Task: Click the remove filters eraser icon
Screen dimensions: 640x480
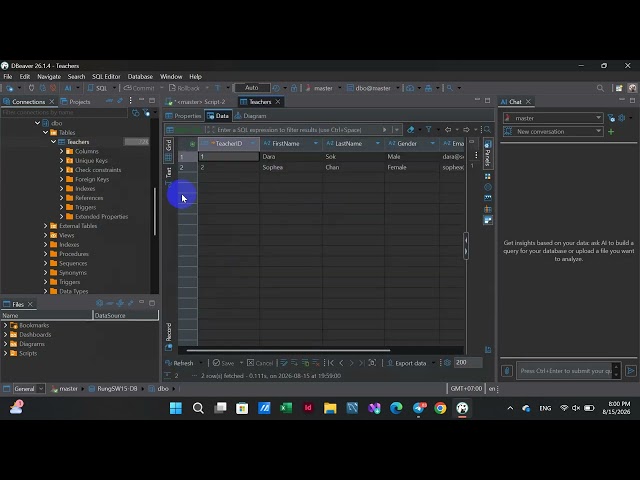Action: point(411,129)
